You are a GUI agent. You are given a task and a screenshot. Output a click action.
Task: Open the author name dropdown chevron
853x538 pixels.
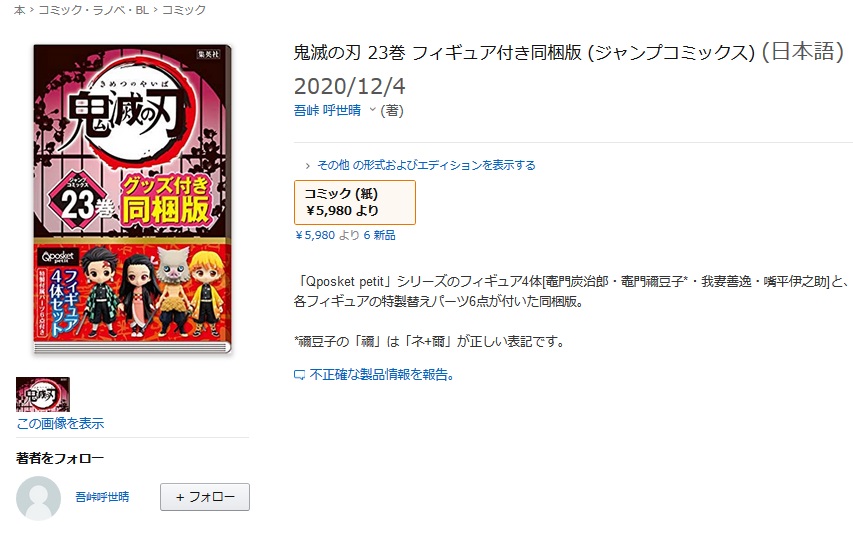coord(373,109)
